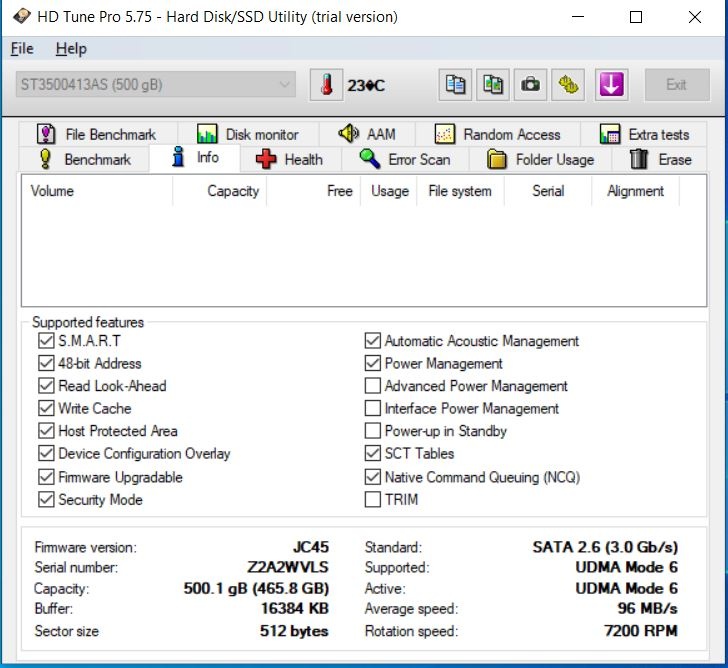The height and width of the screenshot is (668, 728).
Task: Toggle Automatic Acoustic Management checkbox
Action: tap(372, 341)
